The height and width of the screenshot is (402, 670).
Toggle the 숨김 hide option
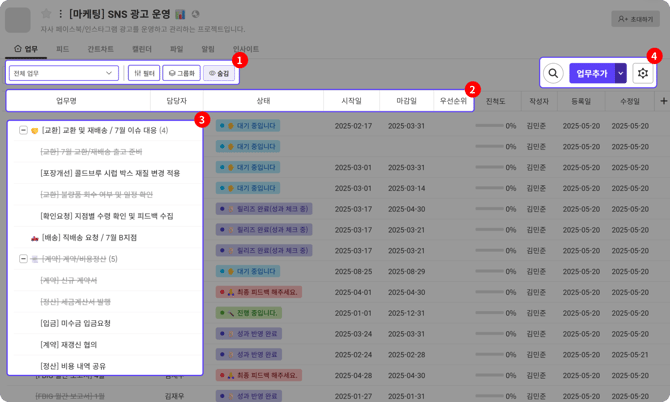(x=218, y=73)
